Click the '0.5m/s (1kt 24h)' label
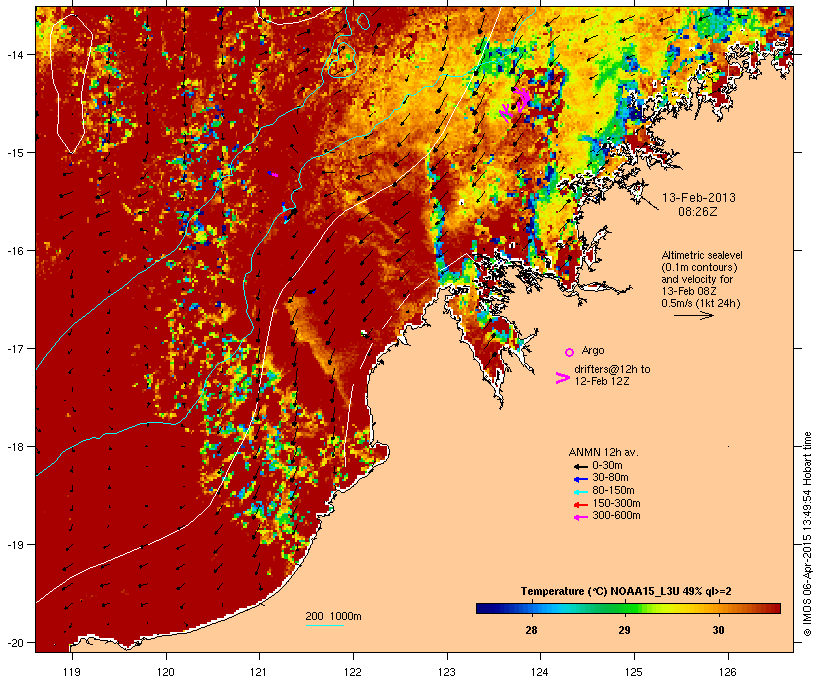This screenshot has height=680, width=820. pos(701,303)
